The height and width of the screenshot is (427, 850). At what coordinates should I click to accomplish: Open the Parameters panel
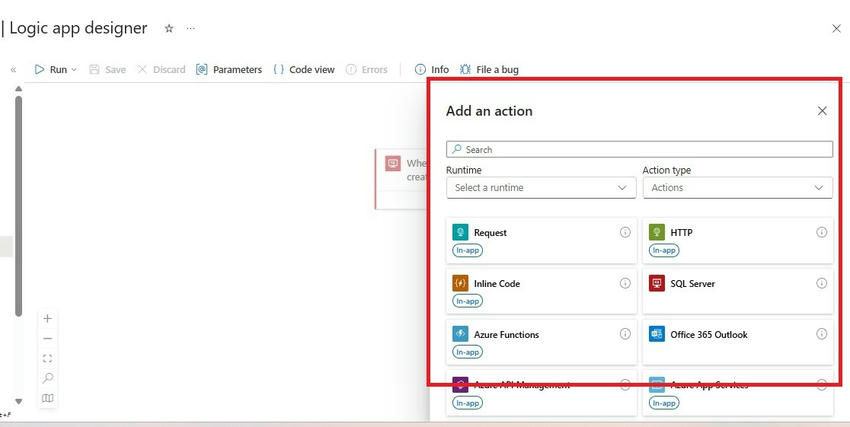(229, 69)
